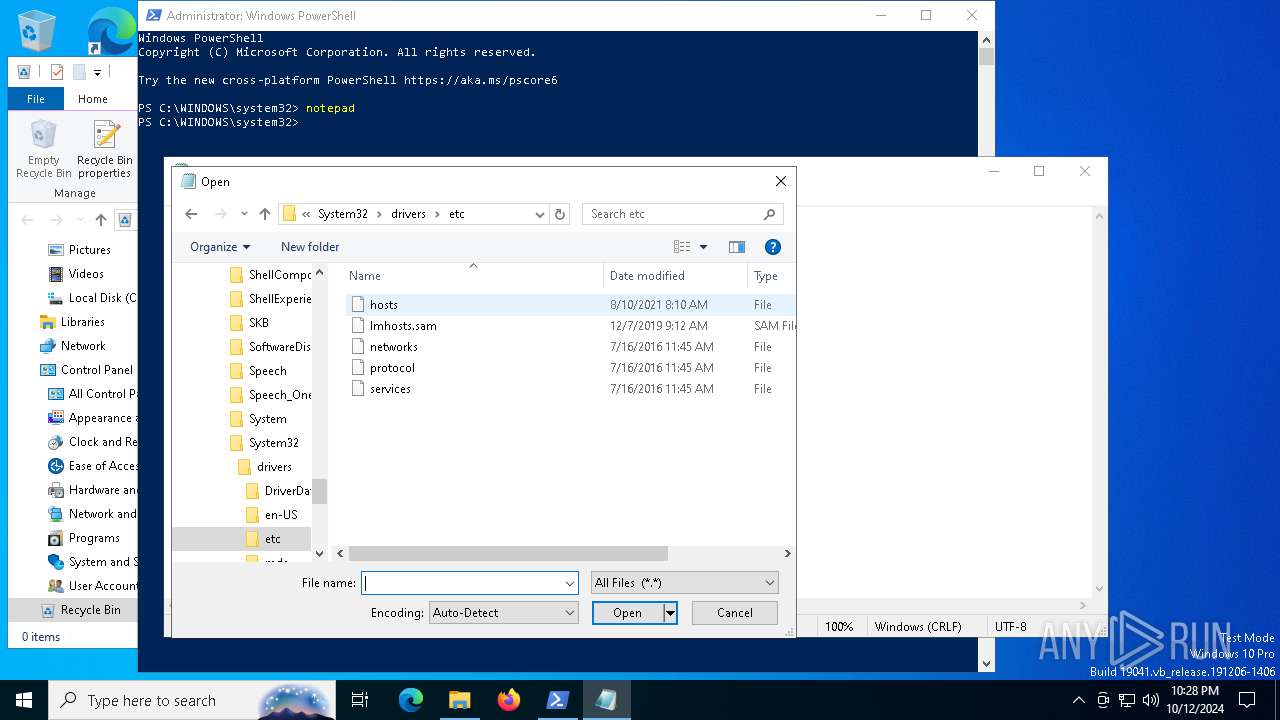1280x720 pixels.
Task: Select Libraries in Explorer sidebar
Action: point(82,322)
